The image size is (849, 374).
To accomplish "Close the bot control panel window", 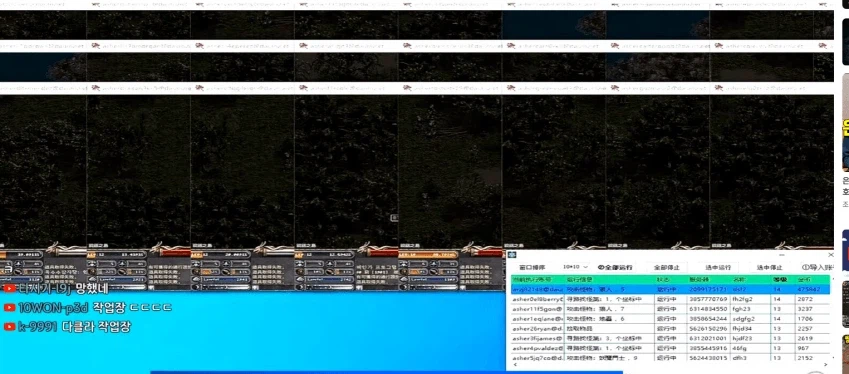I will (x=831, y=254).
